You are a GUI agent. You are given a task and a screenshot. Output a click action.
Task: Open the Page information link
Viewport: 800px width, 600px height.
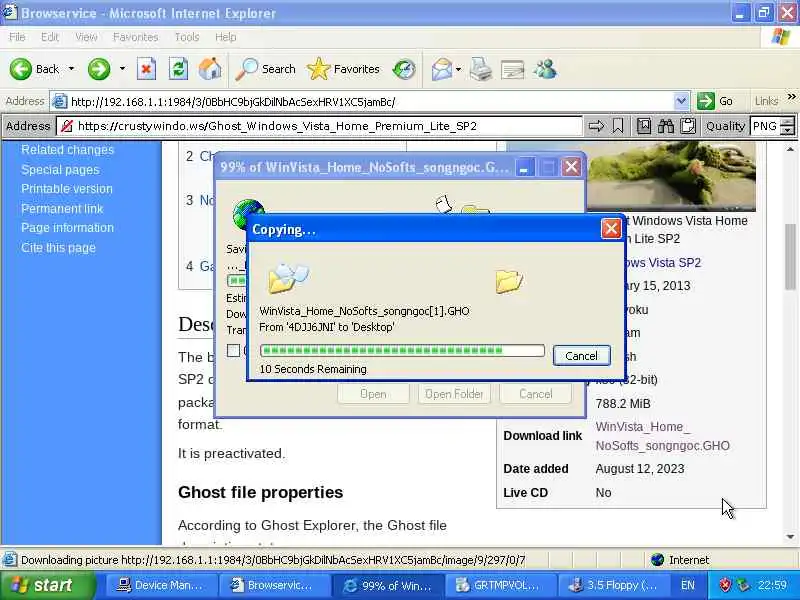(67, 228)
